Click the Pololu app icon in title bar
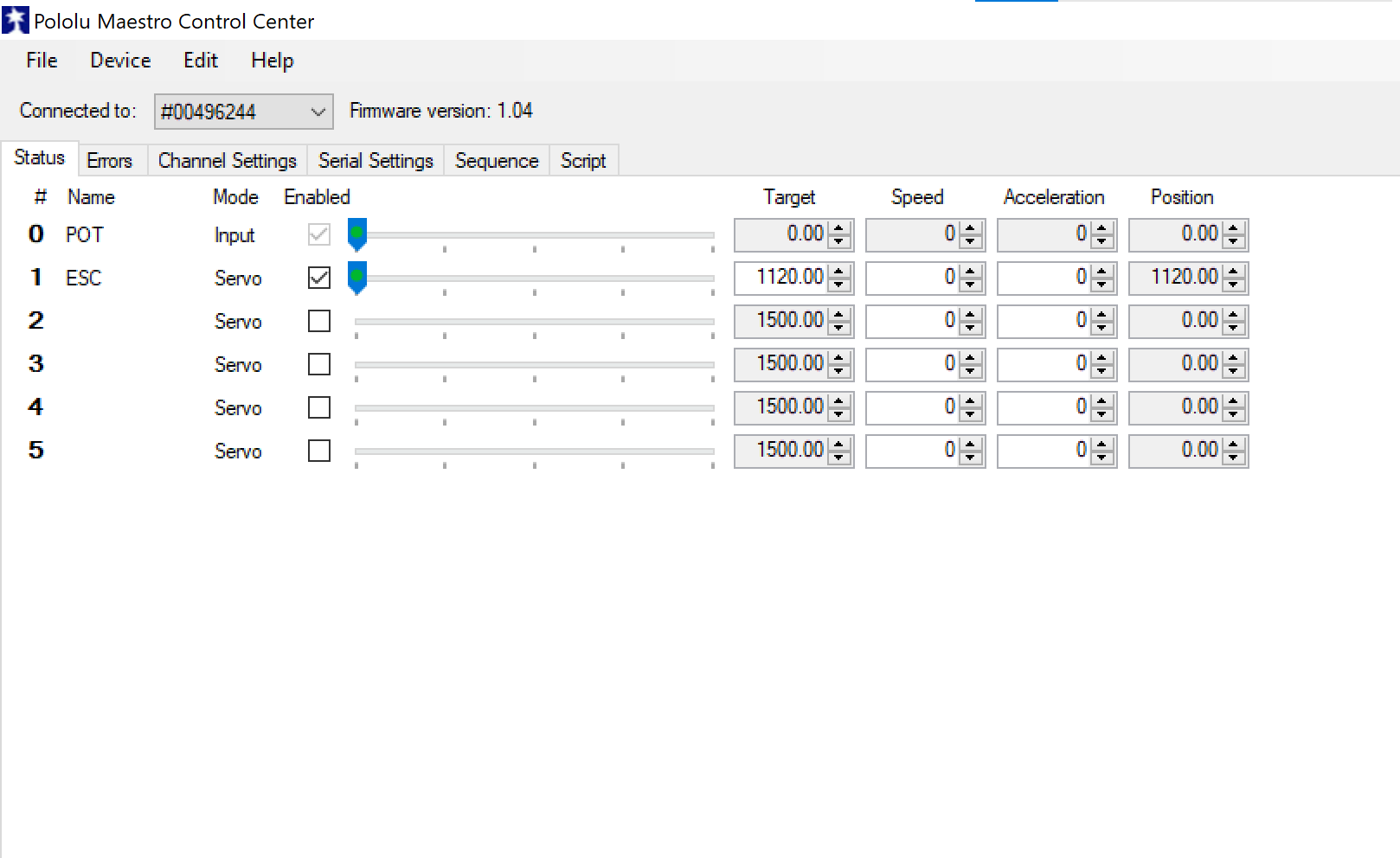 [16, 21]
